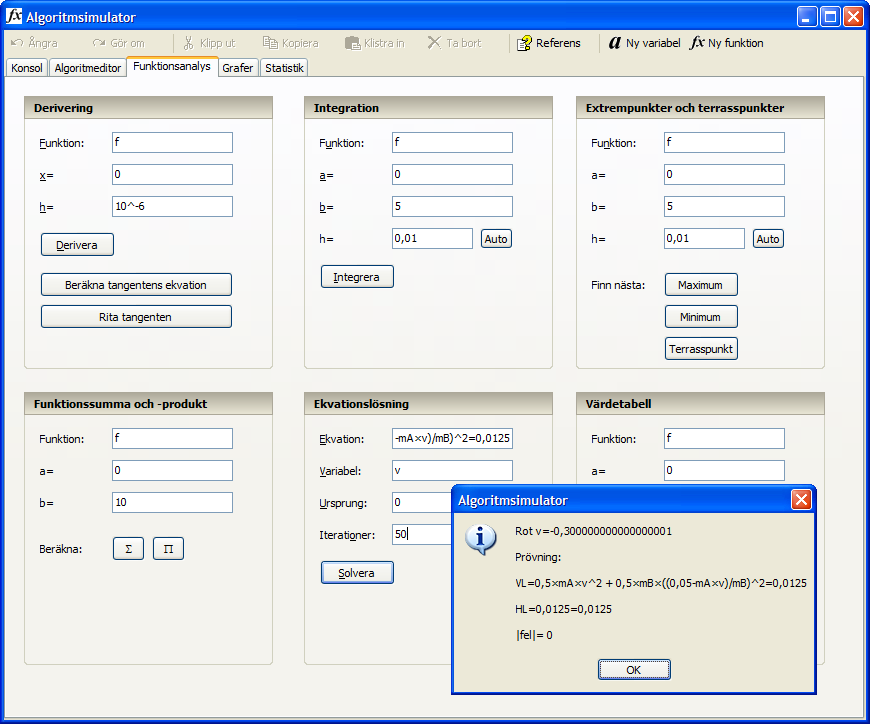Maximize the Algoritmsimulator main window
This screenshot has height=724, width=870.
(x=830, y=17)
